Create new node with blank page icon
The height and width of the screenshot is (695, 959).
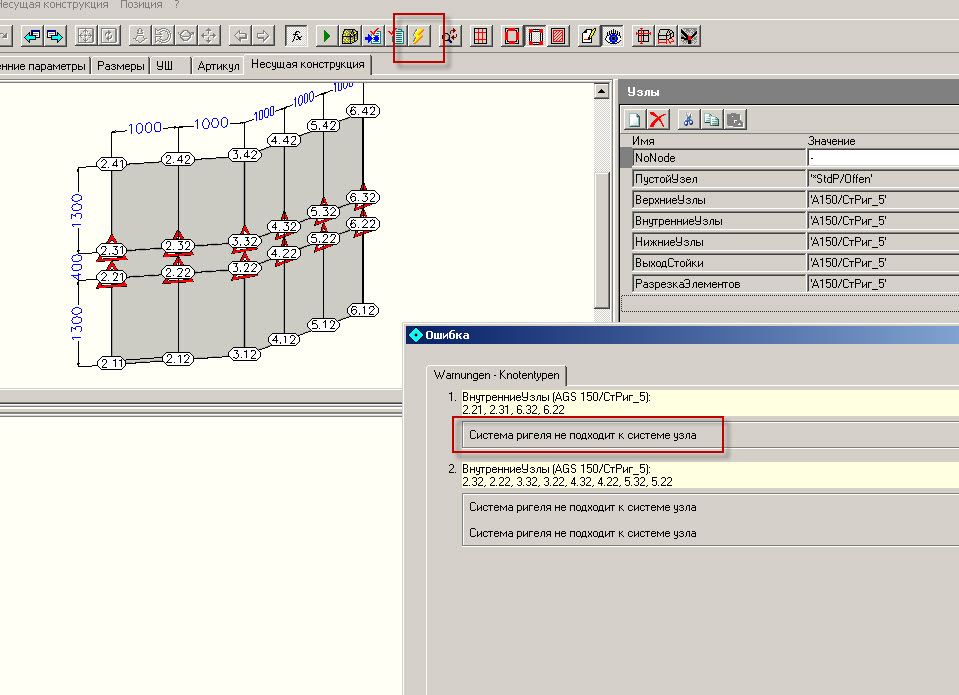pos(635,119)
